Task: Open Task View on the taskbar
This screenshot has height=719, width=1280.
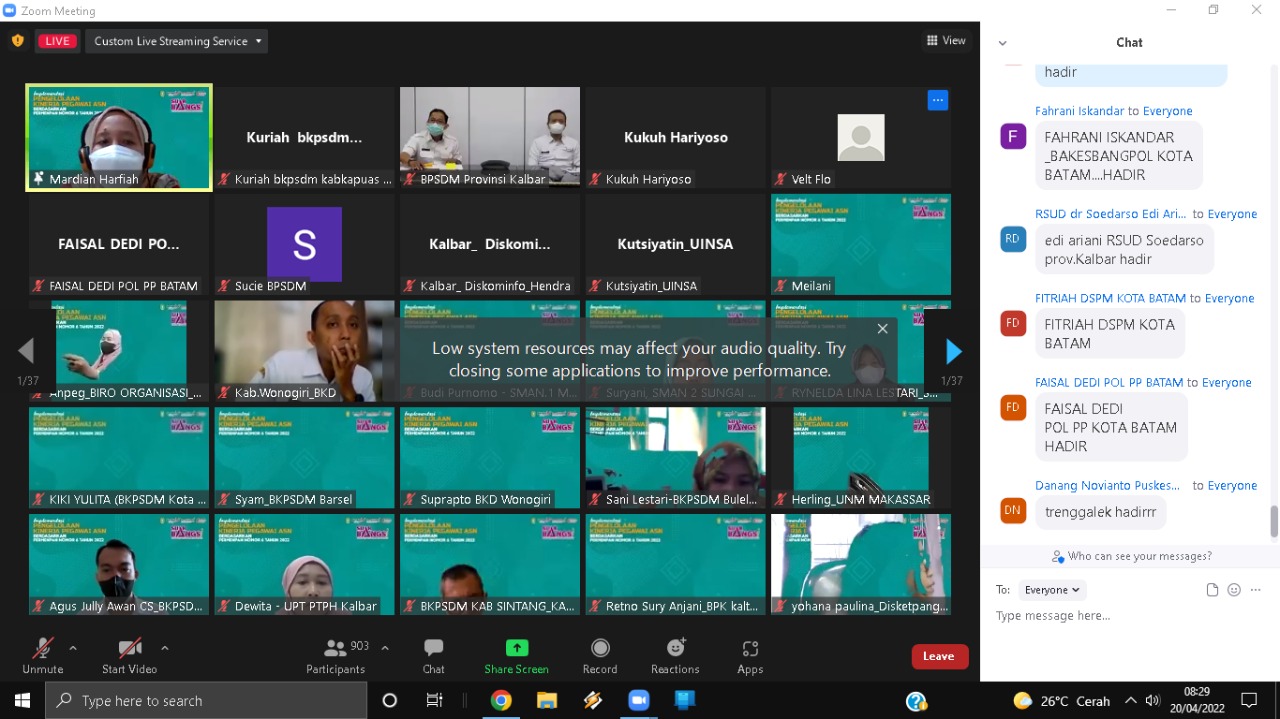Action: (x=434, y=700)
